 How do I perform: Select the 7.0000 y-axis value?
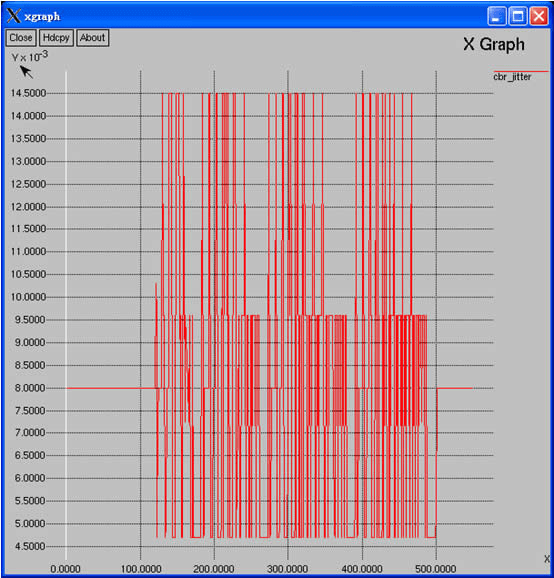(x=30, y=432)
